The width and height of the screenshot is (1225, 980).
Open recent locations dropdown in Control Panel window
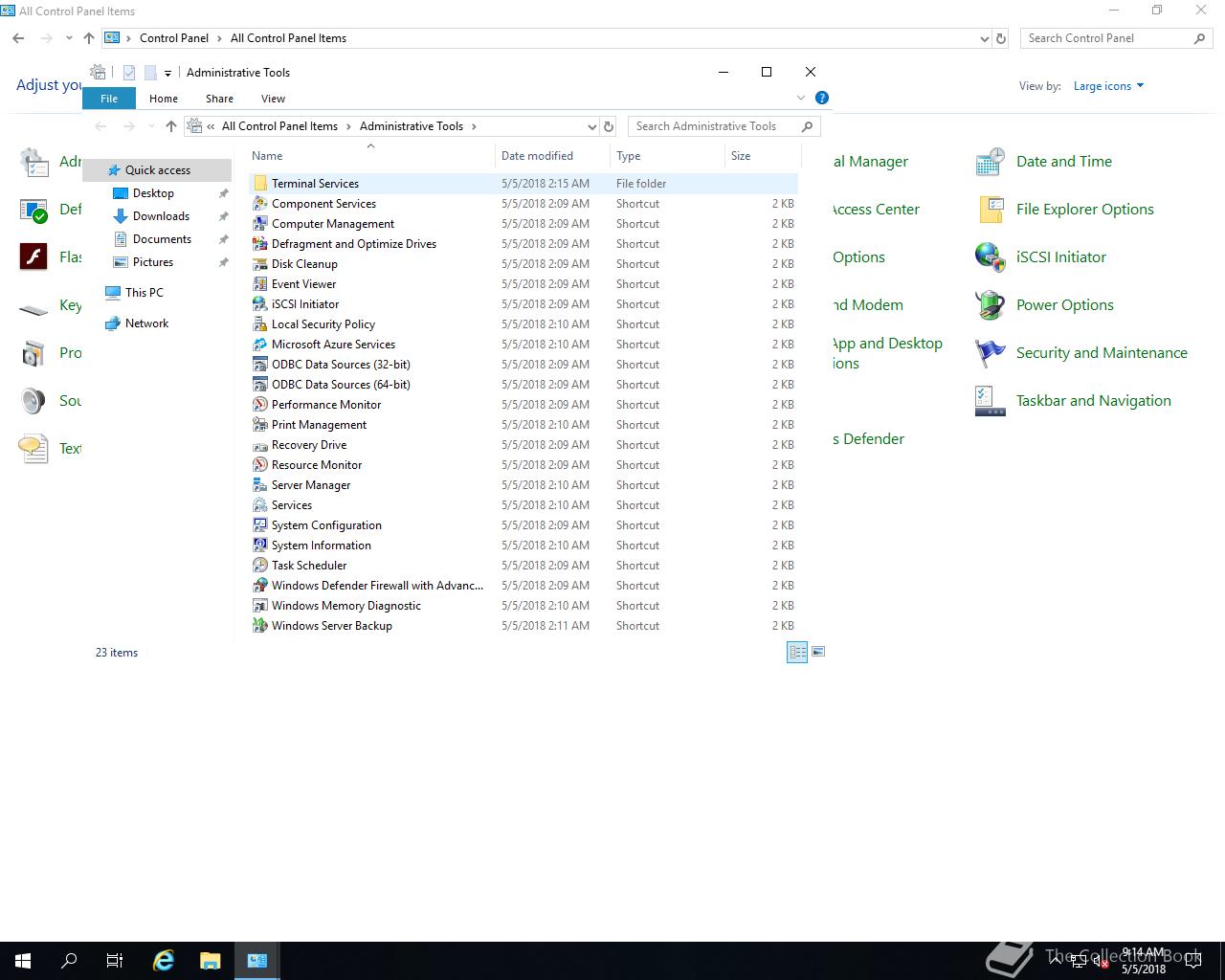pos(69,38)
